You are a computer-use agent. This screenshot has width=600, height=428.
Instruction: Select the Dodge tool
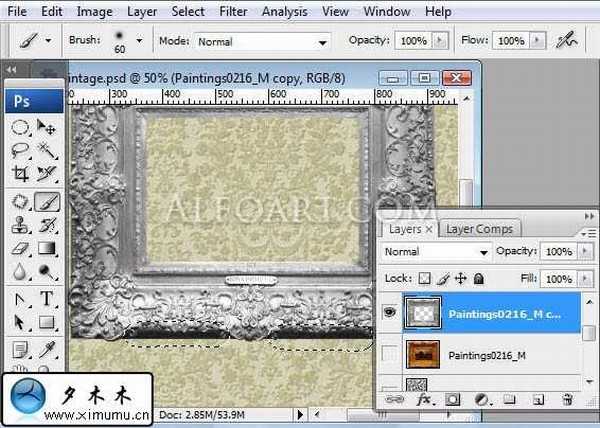pos(46,272)
